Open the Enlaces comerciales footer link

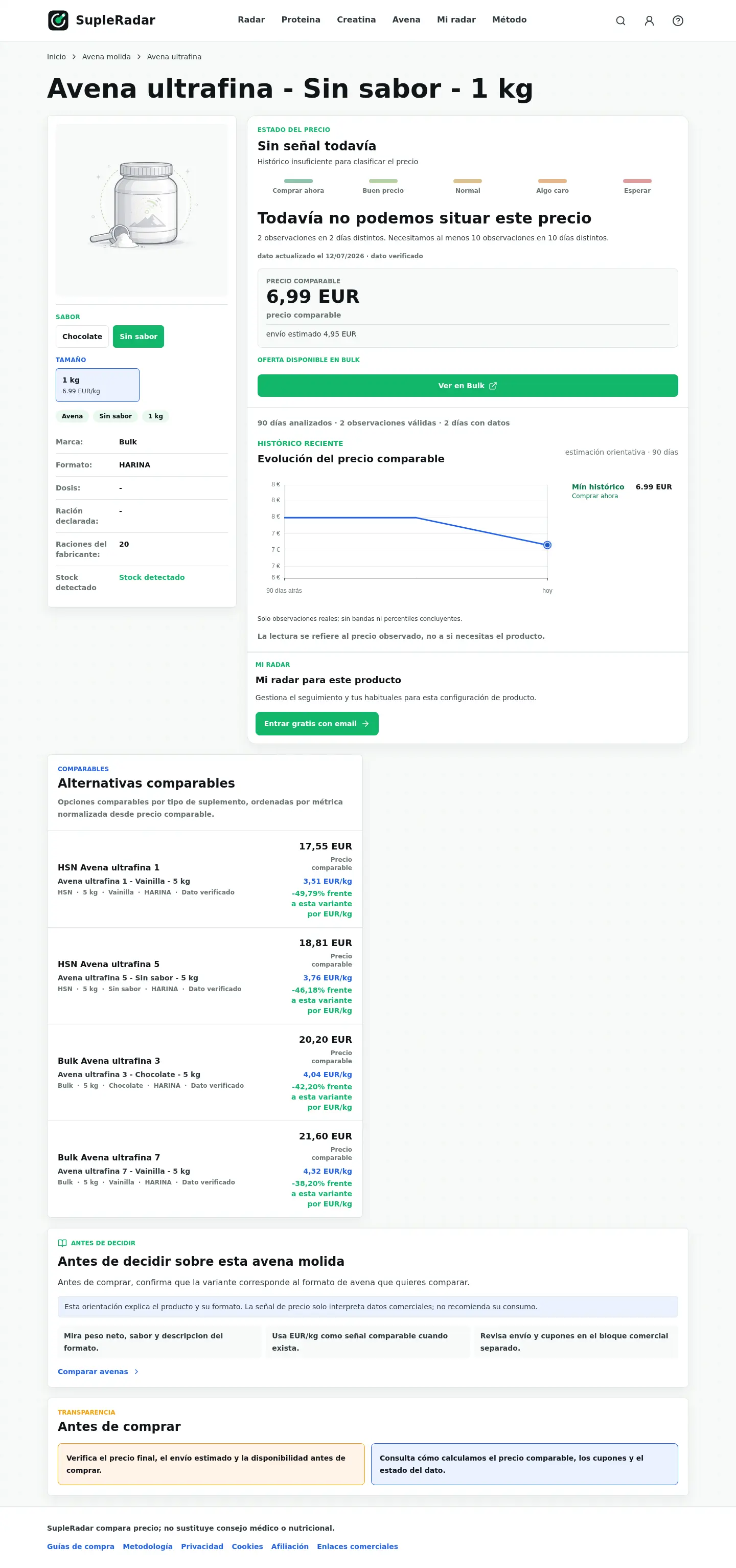[x=358, y=1546]
